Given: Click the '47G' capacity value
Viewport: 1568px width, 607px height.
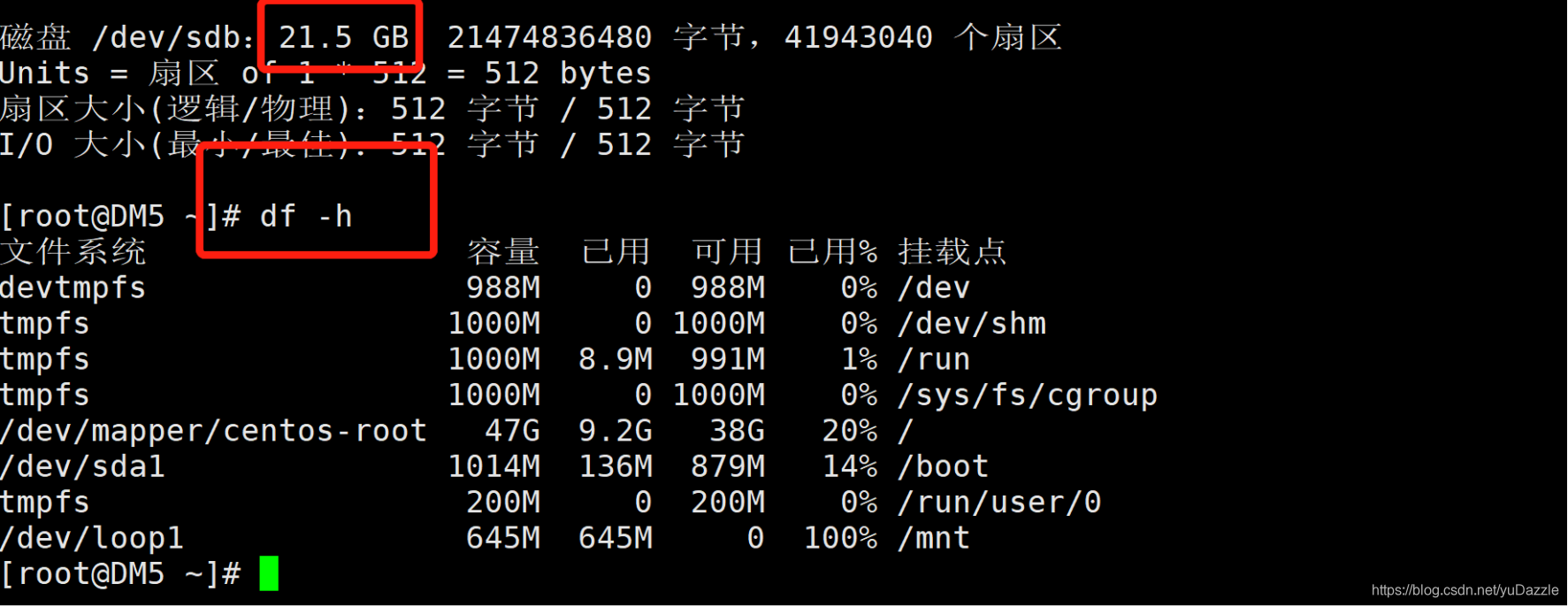Looking at the screenshot, I should (x=512, y=431).
